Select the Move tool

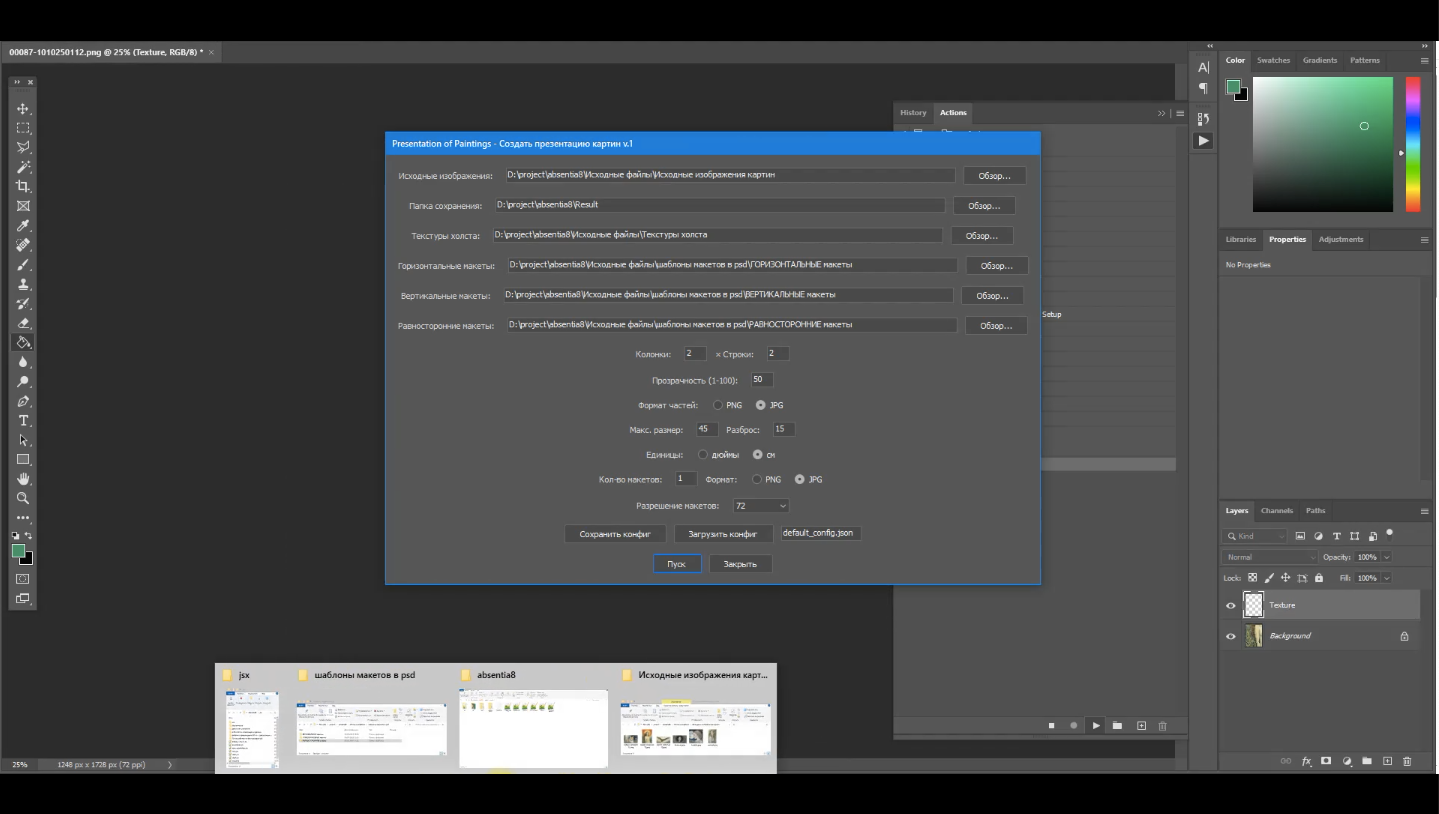pyautogui.click(x=23, y=109)
